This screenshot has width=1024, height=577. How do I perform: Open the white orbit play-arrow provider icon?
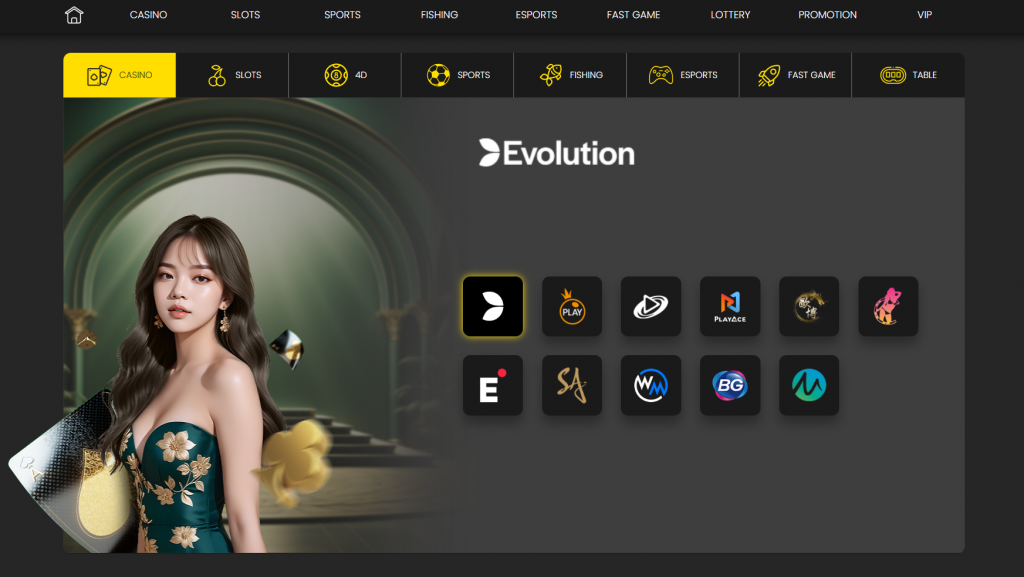click(651, 306)
